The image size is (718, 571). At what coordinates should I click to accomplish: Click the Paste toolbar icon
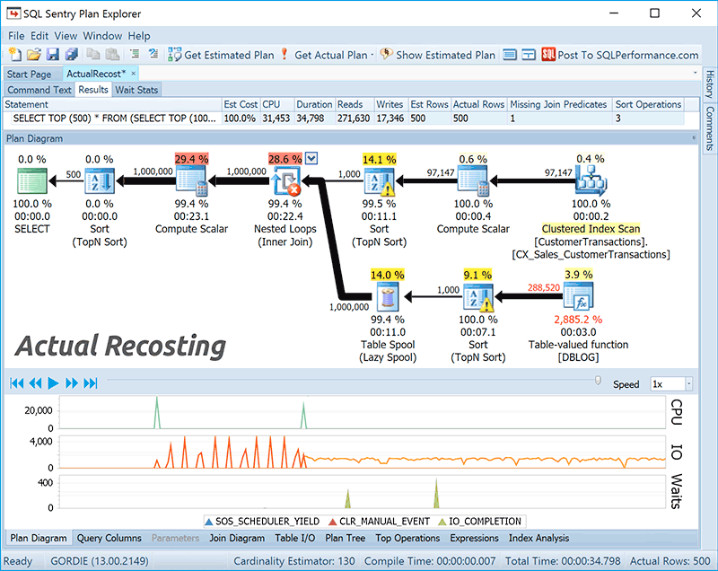(x=112, y=54)
